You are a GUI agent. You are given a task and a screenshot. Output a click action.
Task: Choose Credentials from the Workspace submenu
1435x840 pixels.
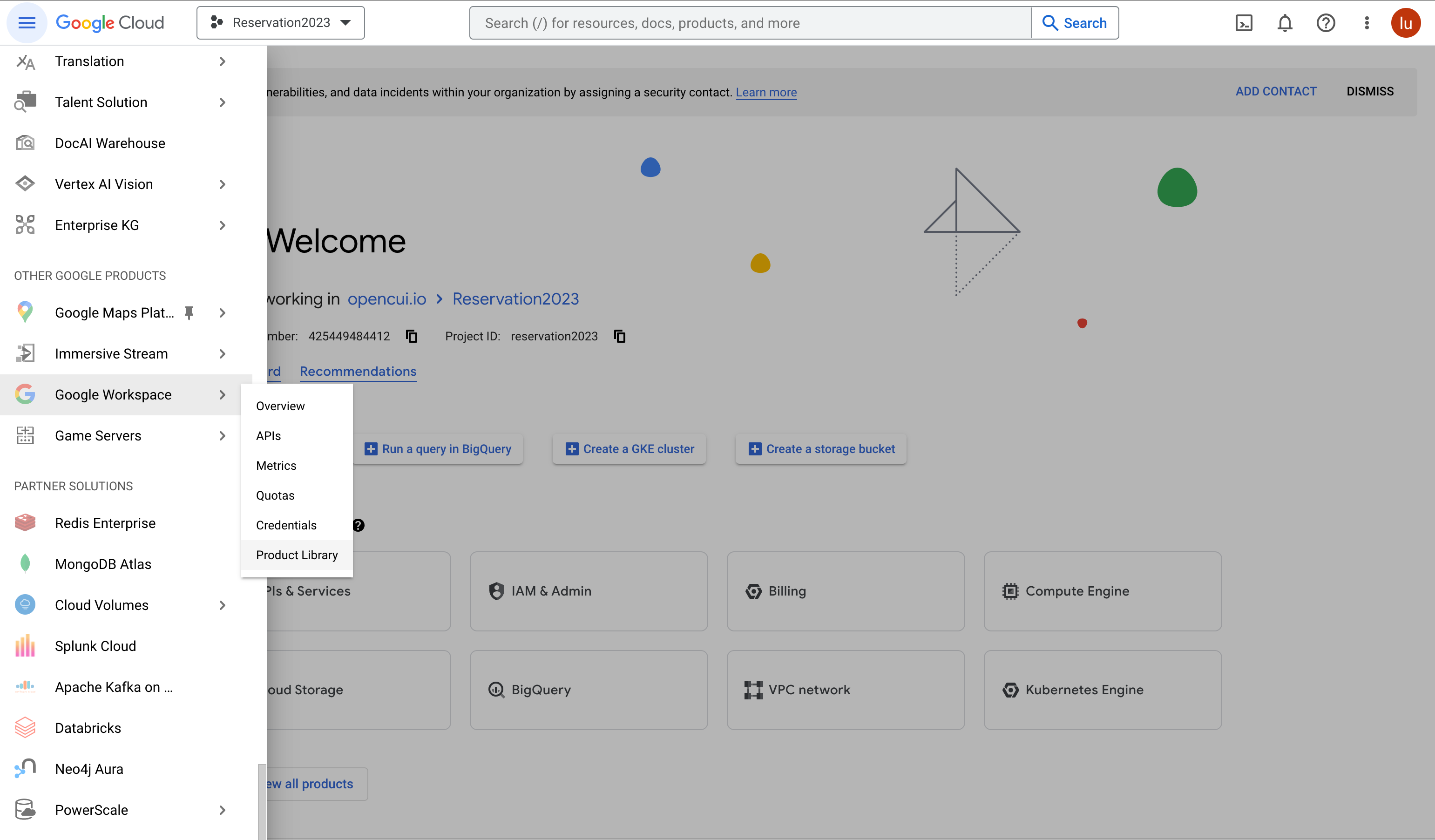[286, 525]
